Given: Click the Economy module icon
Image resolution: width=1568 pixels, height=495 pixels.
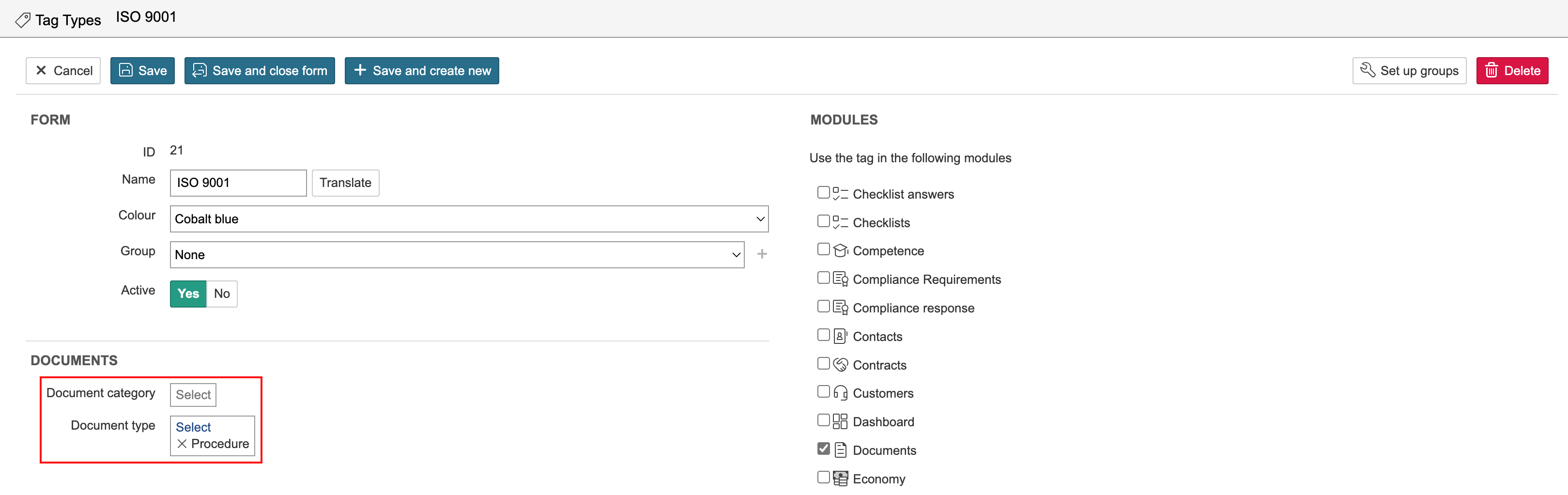Looking at the screenshot, I should pyautogui.click(x=840, y=479).
